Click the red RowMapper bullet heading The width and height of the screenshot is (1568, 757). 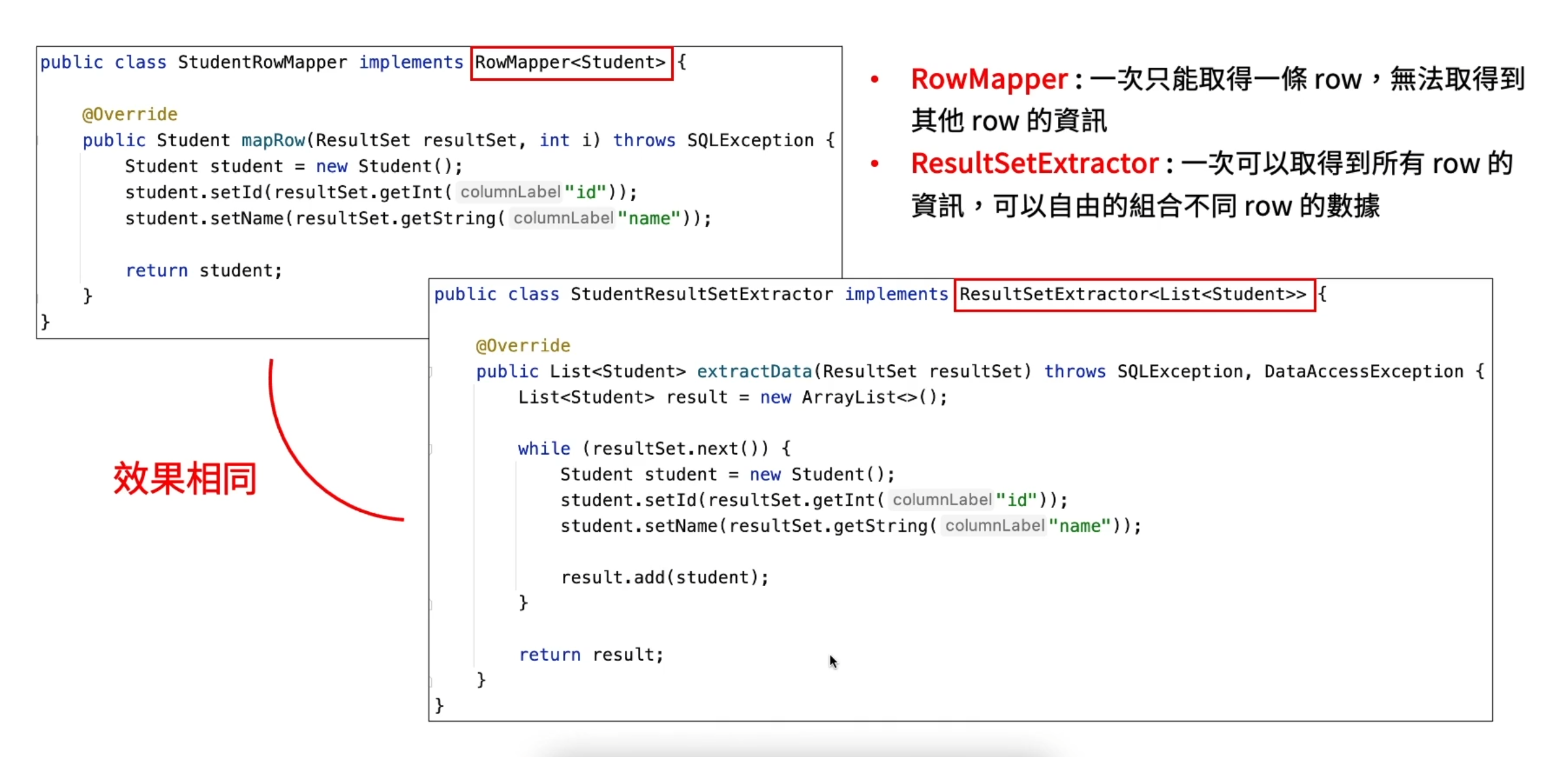(x=989, y=80)
